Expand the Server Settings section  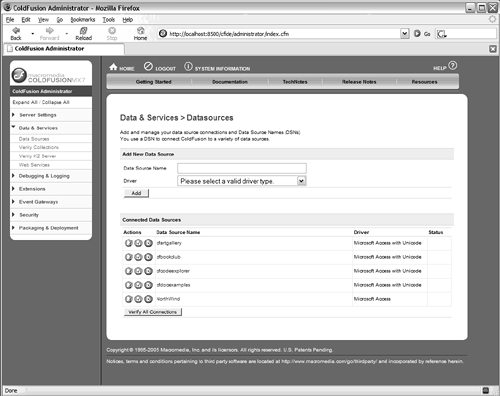pyautogui.click(x=14, y=115)
